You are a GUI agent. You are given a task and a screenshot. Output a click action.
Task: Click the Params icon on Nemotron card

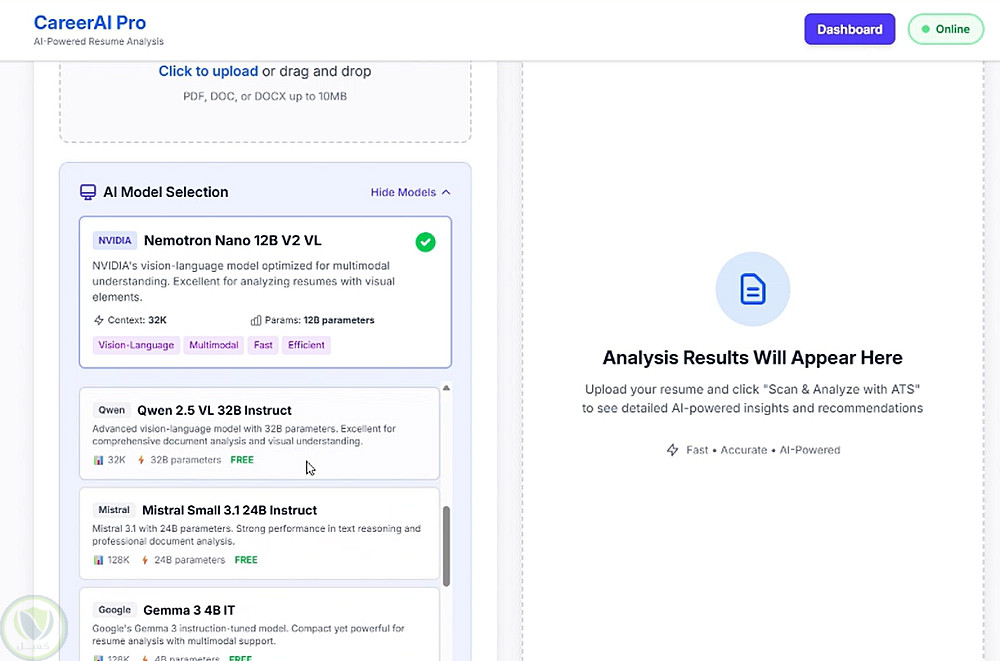pos(256,320)
